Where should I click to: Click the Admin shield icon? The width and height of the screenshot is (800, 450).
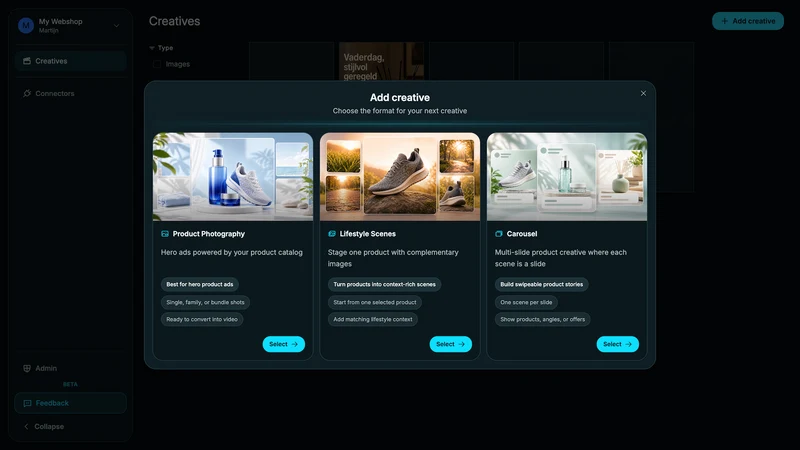[x=27, y=368]
